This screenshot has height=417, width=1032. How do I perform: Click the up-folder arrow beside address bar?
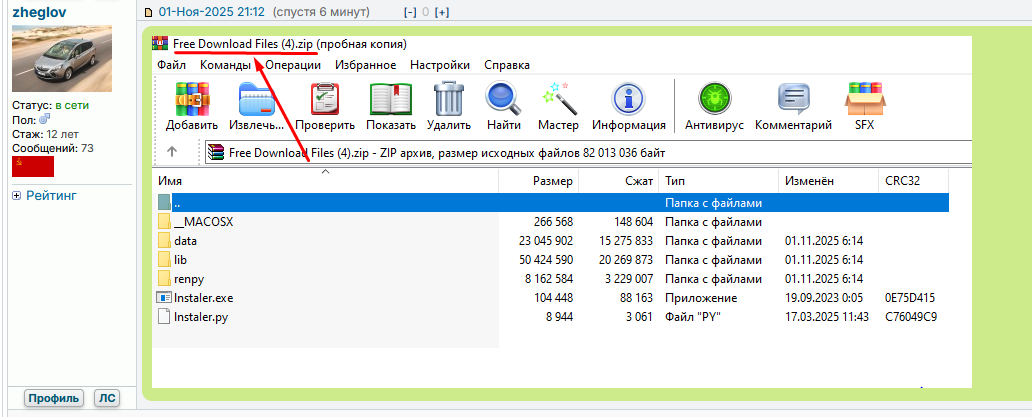[x=172, y=152]
